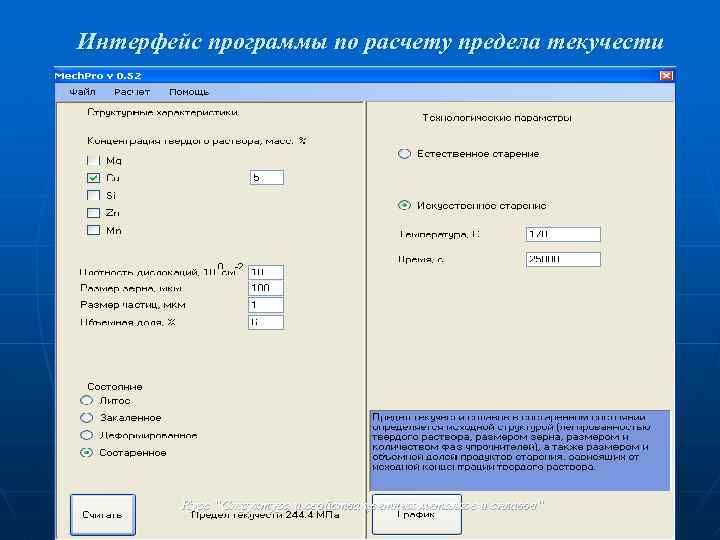Click the Предел текучести 244.4 МПа result
The image size is (720, 540).
pyautogui.click(x=265, y=515)
